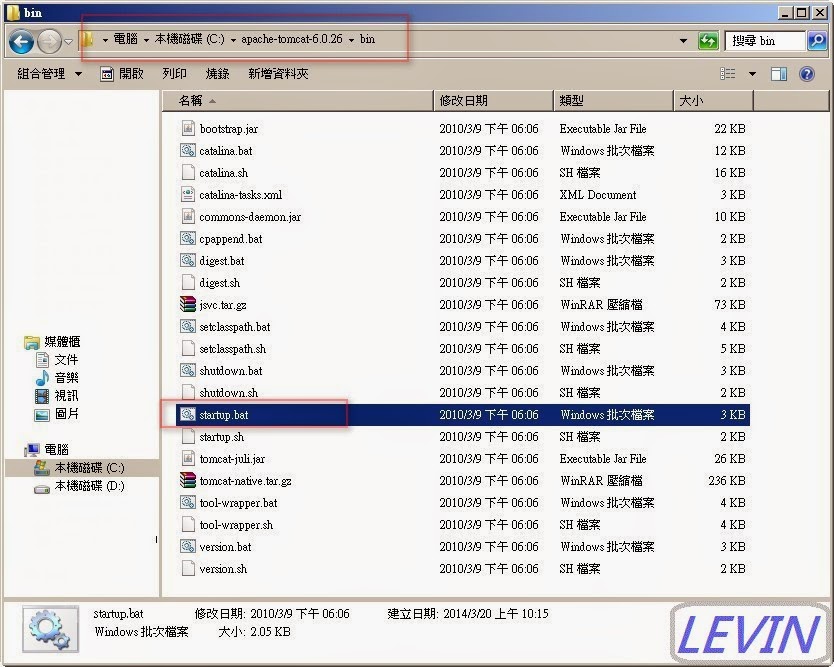Select the tool-wrapper.bat file icon
Screen dimensions: 834x667
tap(187, 503)
